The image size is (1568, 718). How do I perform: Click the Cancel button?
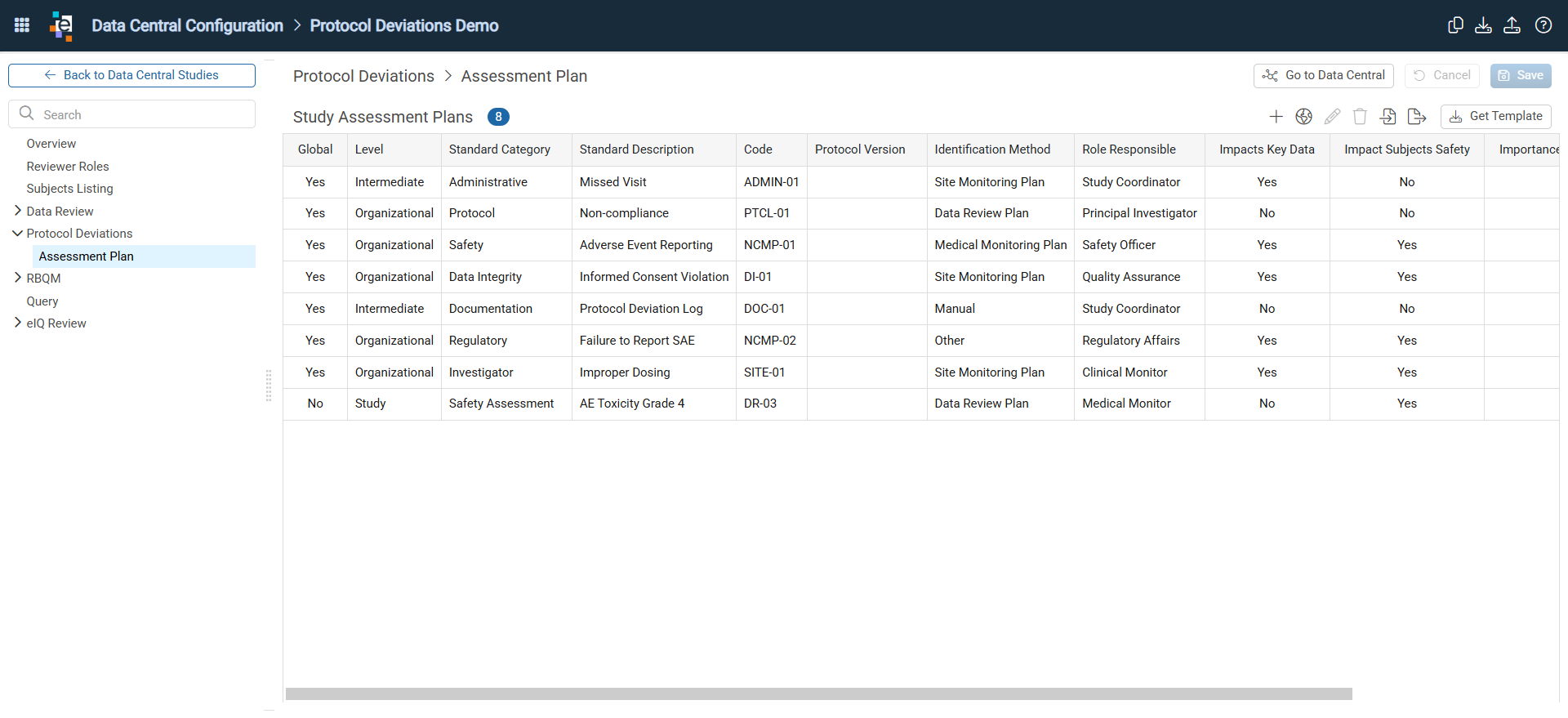coord(1441,75)
